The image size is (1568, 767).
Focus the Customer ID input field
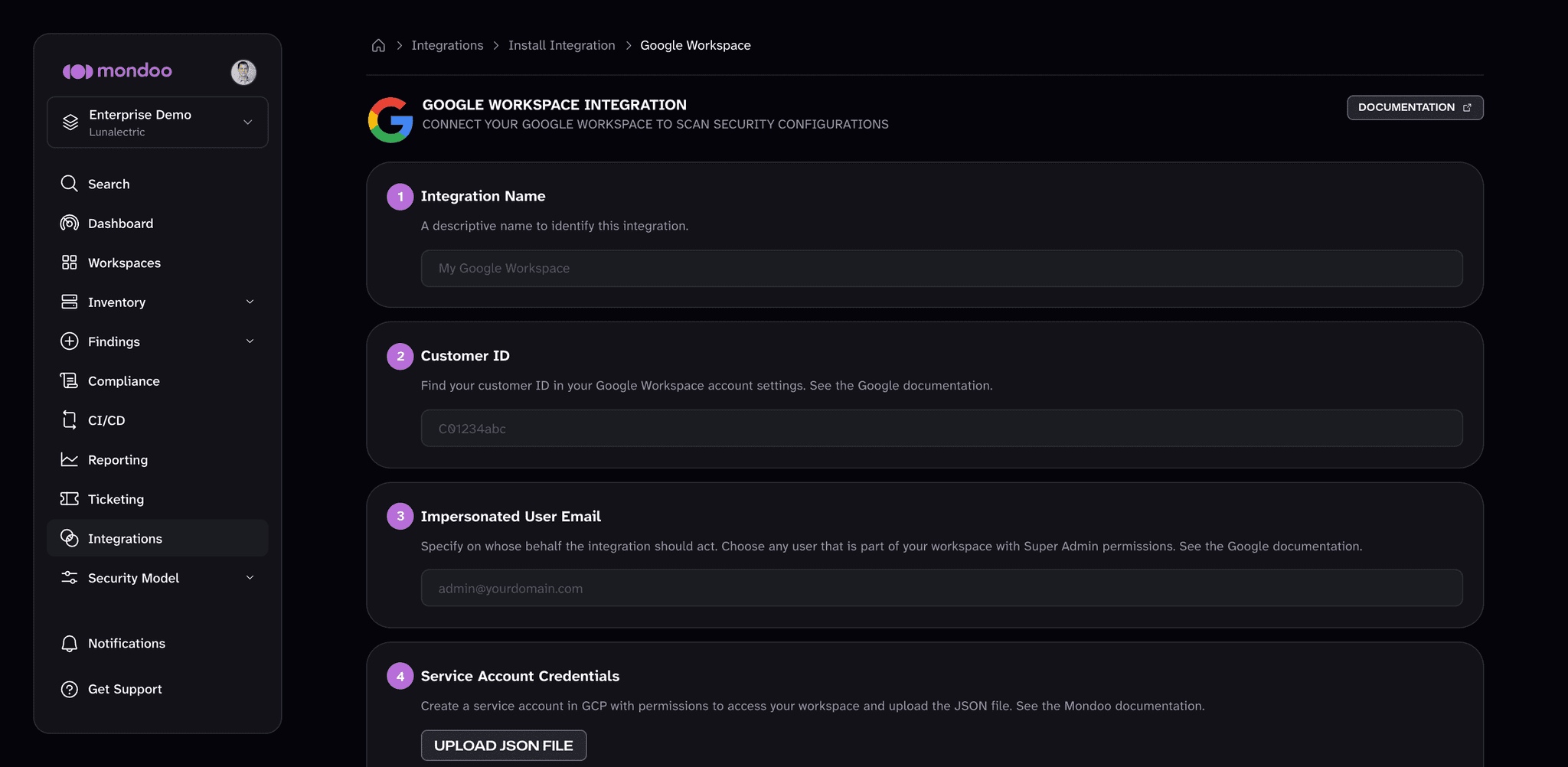coord(942,428)
